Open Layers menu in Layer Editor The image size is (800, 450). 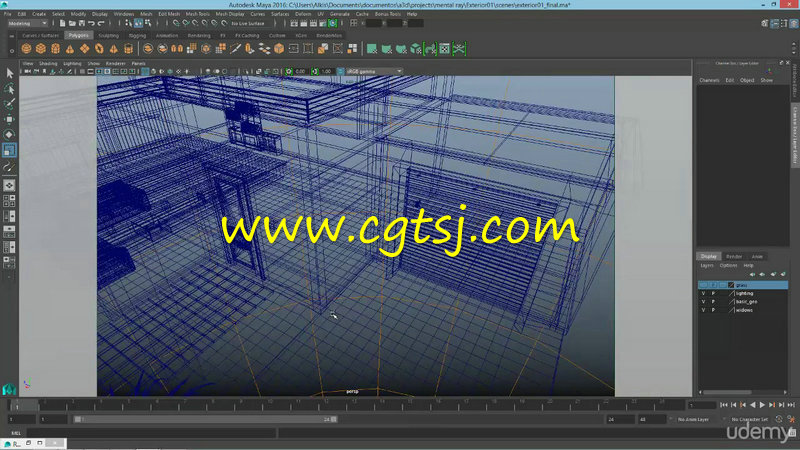pos(707,266)
